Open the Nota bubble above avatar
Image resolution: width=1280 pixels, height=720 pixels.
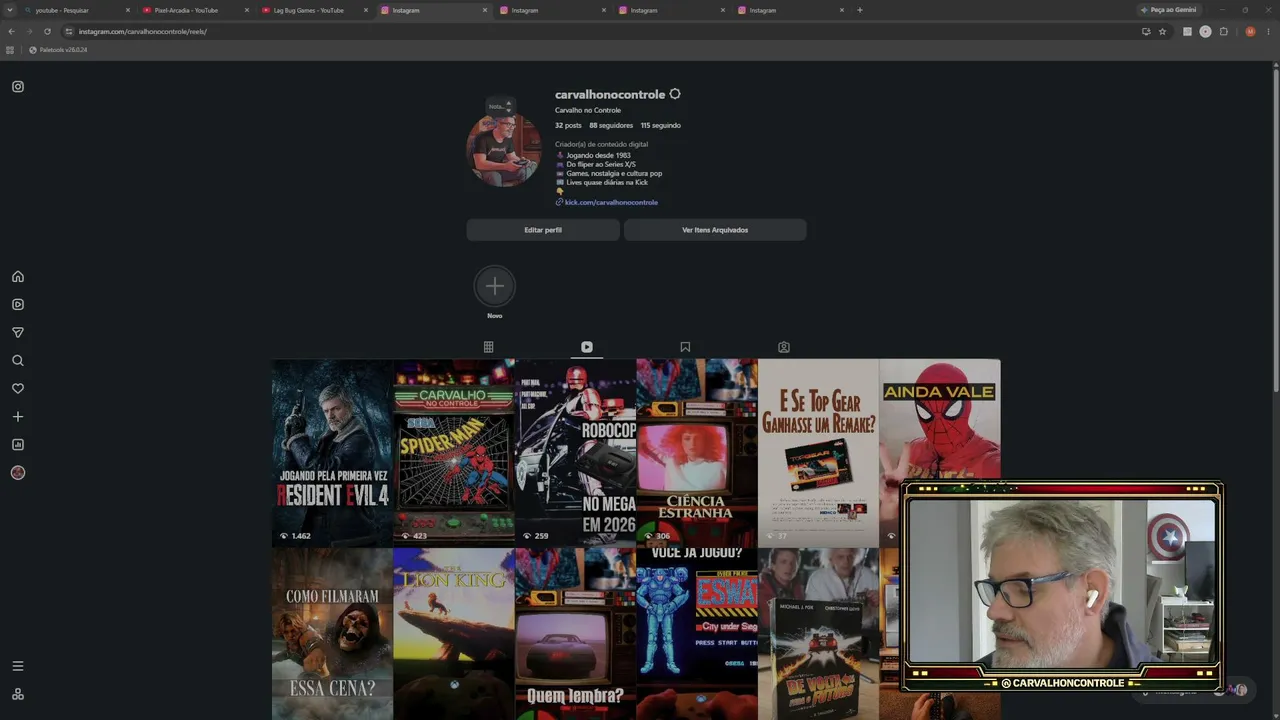pos(499,106)
